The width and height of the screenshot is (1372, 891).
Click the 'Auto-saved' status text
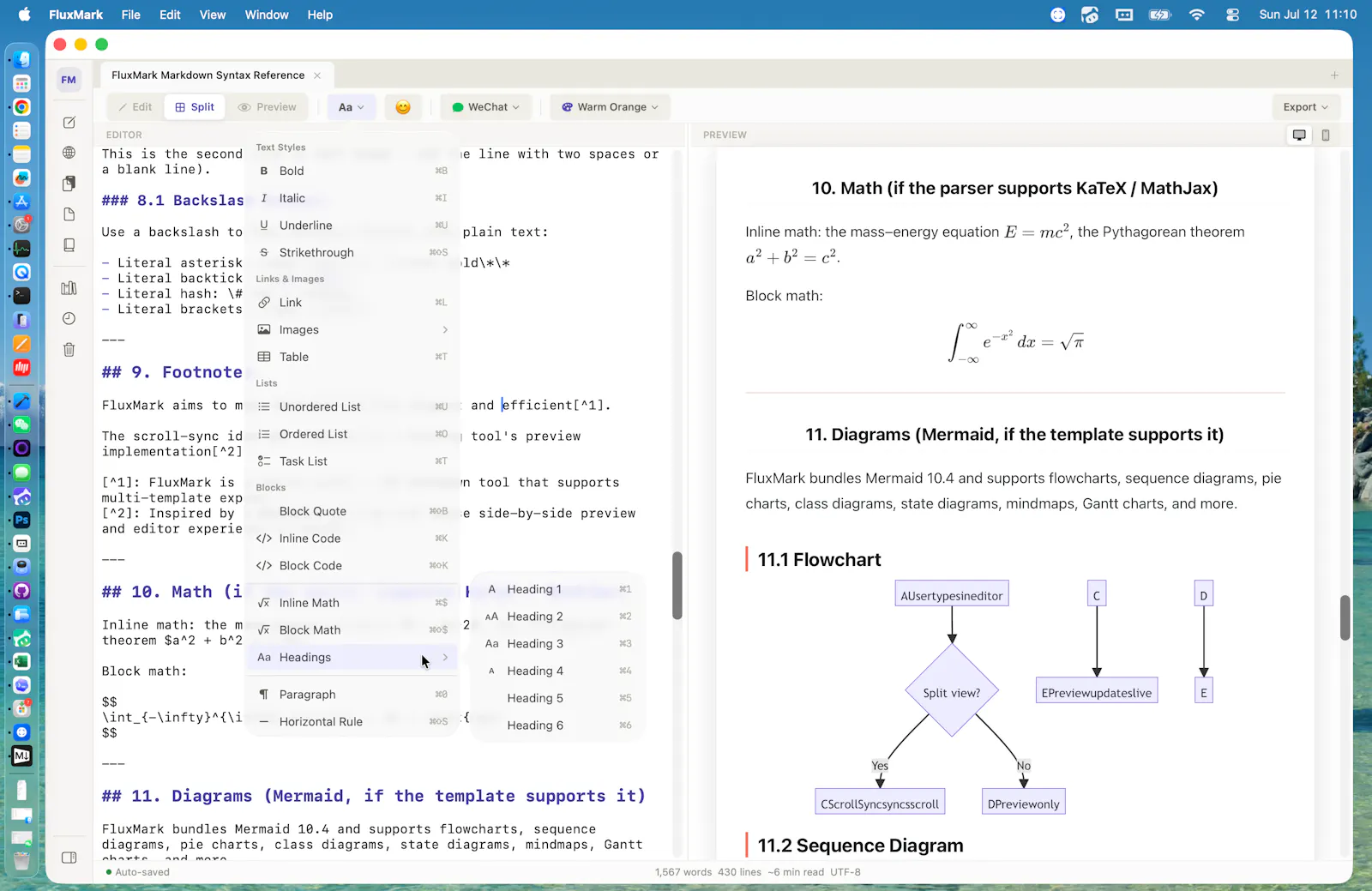pos(142,872)
